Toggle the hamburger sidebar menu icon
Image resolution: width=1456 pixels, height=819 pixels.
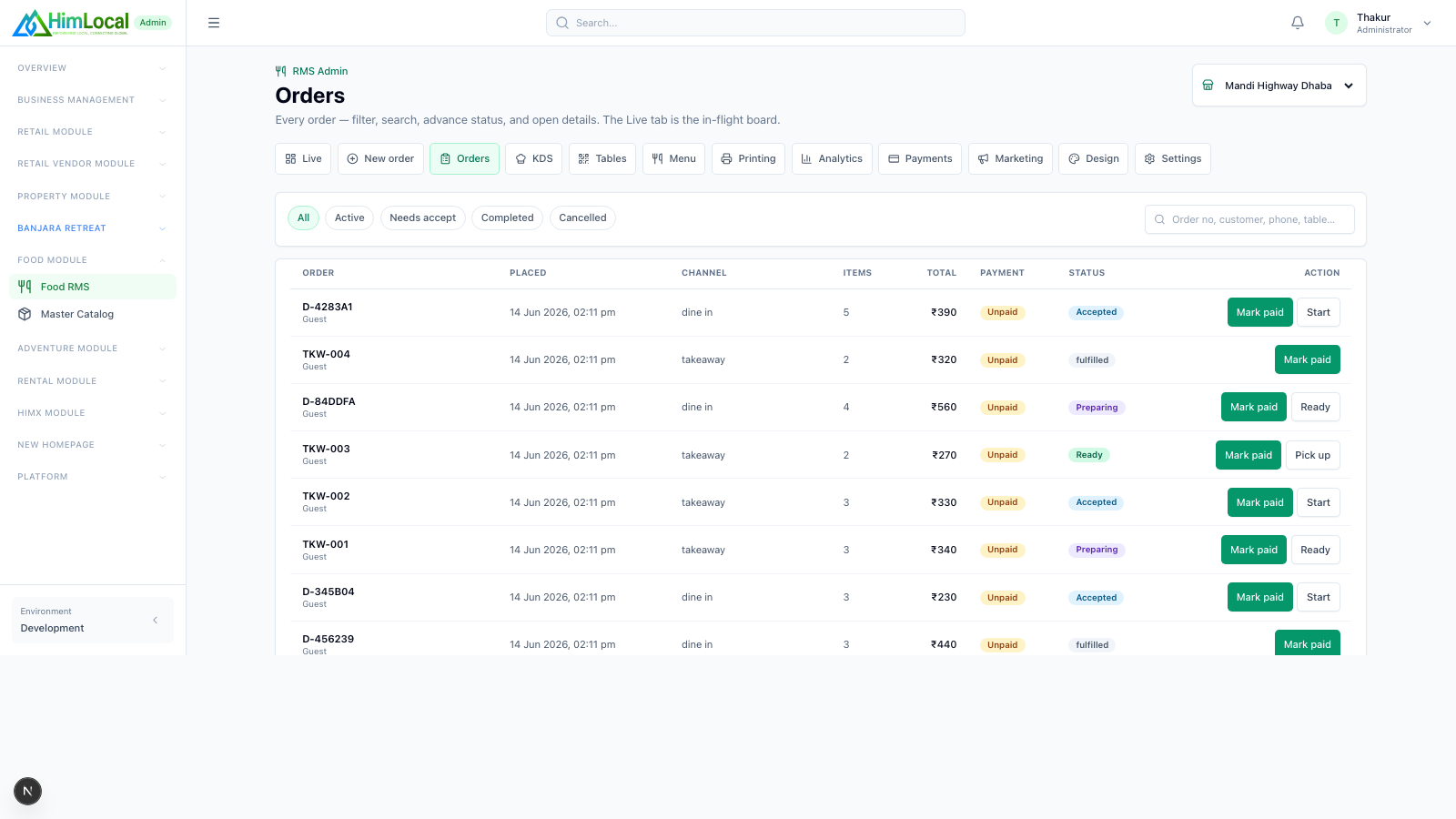[214, 23]
